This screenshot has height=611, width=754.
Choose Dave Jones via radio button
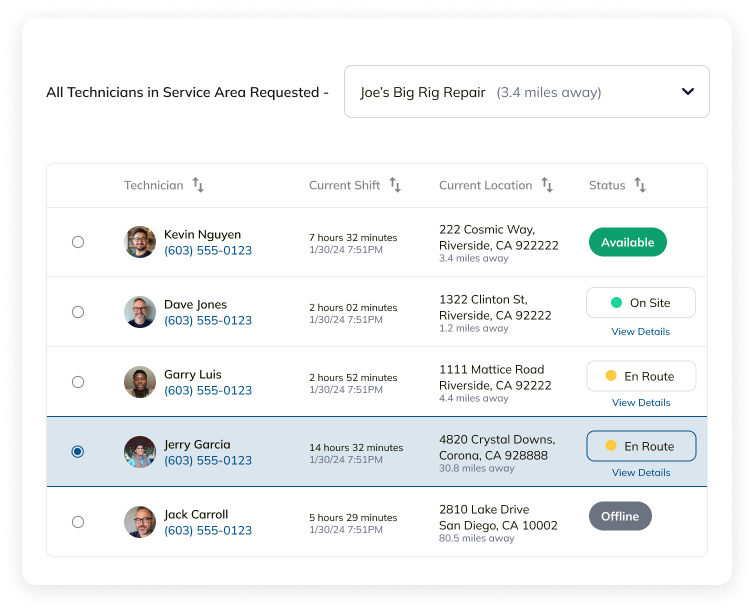(78, 312)
